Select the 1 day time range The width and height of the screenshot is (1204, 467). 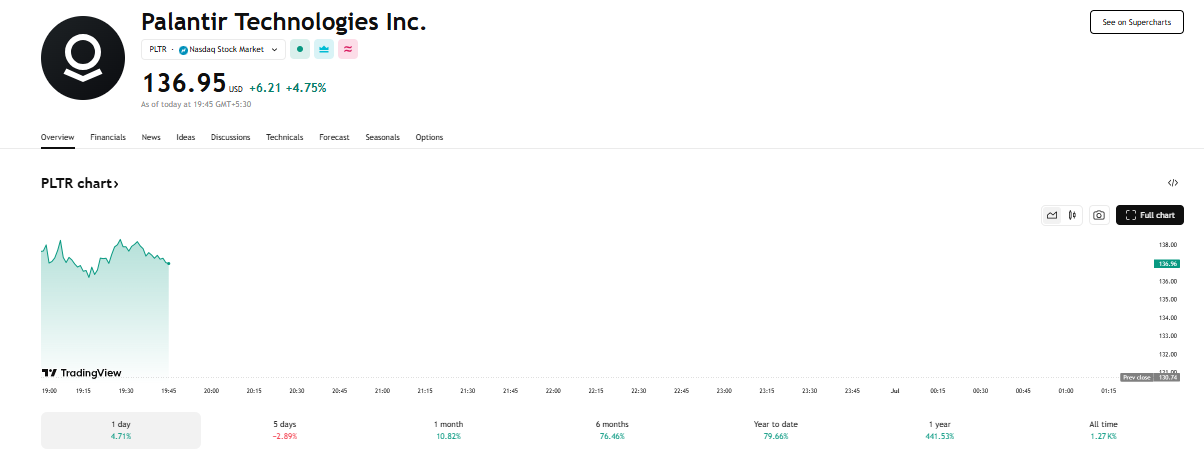pos(121,430)
